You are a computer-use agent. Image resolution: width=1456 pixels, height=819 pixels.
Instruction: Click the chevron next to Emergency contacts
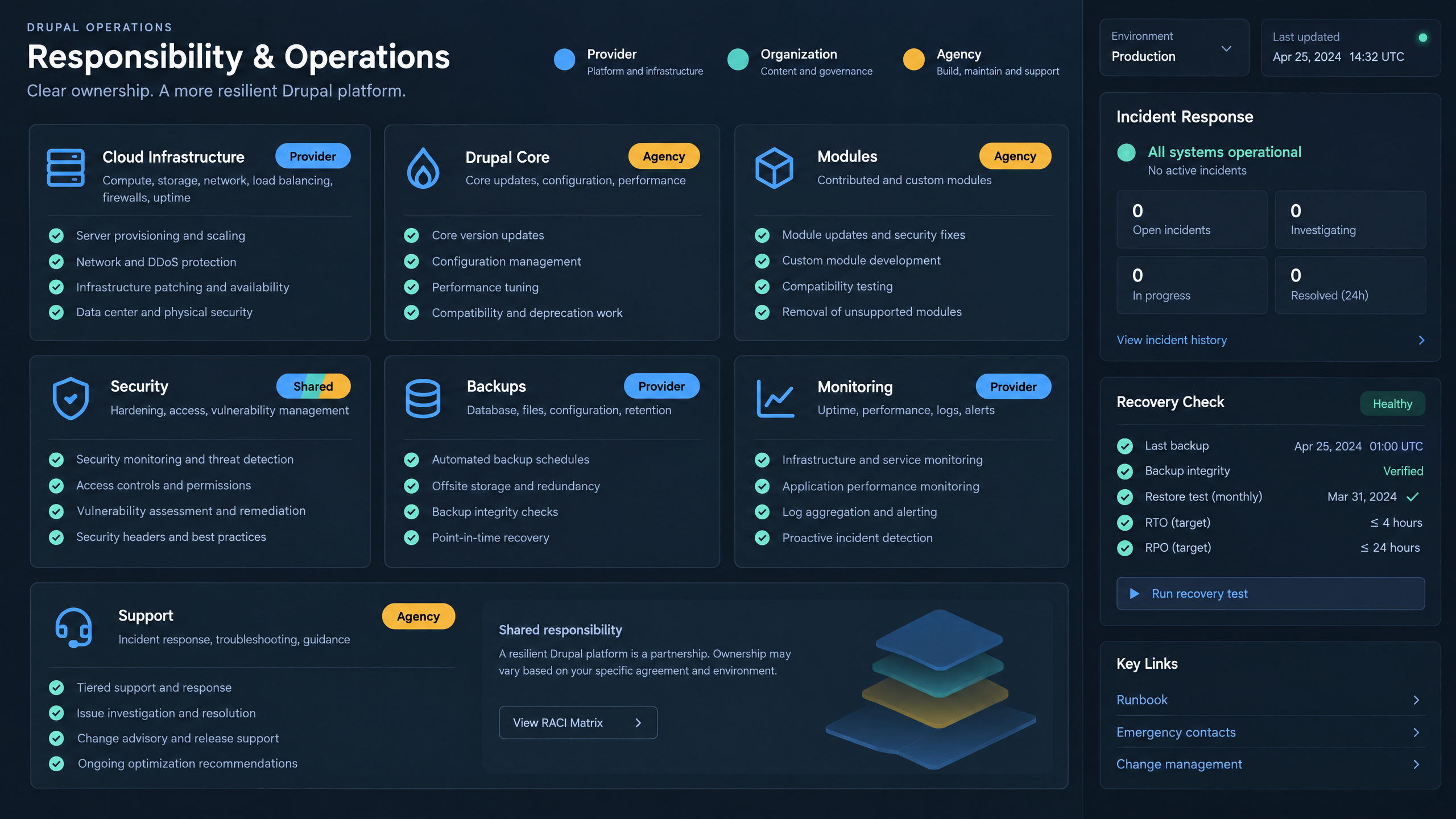[x=1416, y=733]
